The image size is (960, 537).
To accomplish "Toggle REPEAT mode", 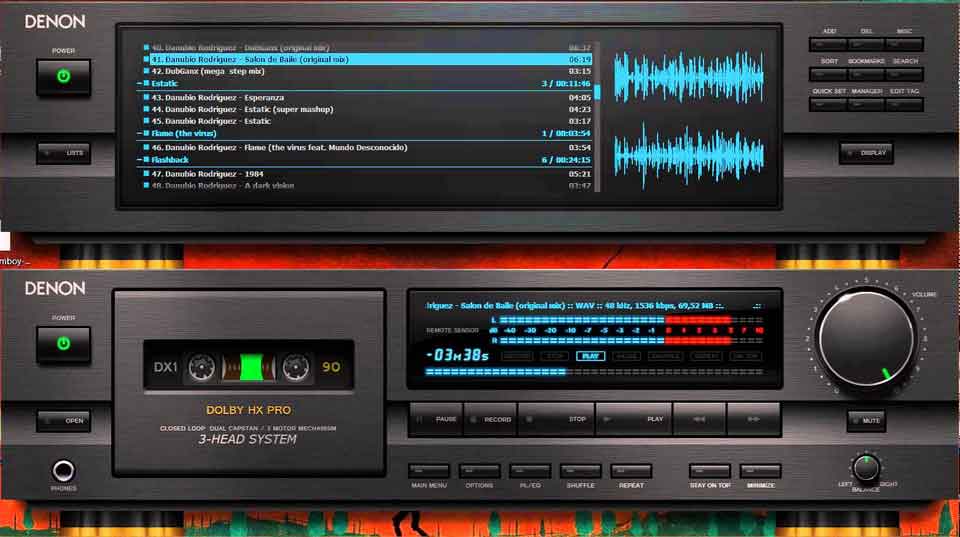I will pyautogui.click(x=631, y=471).
